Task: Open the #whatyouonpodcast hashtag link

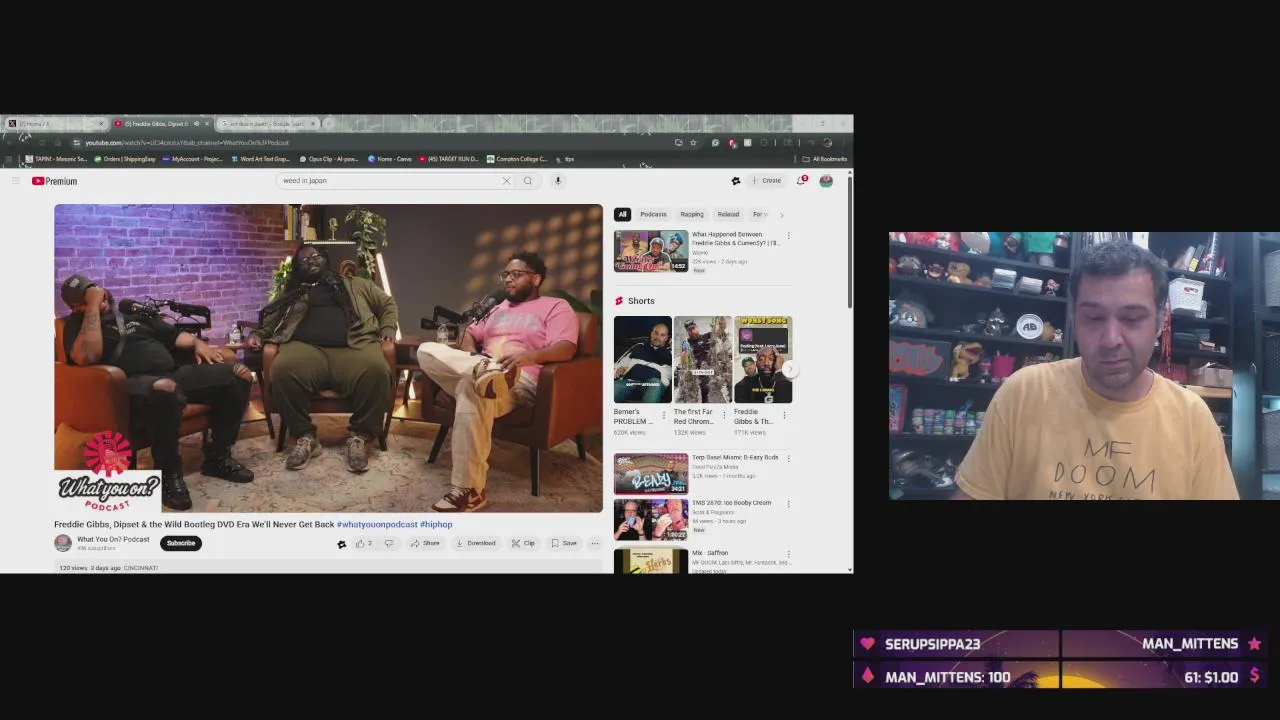Action: point(377,524)
